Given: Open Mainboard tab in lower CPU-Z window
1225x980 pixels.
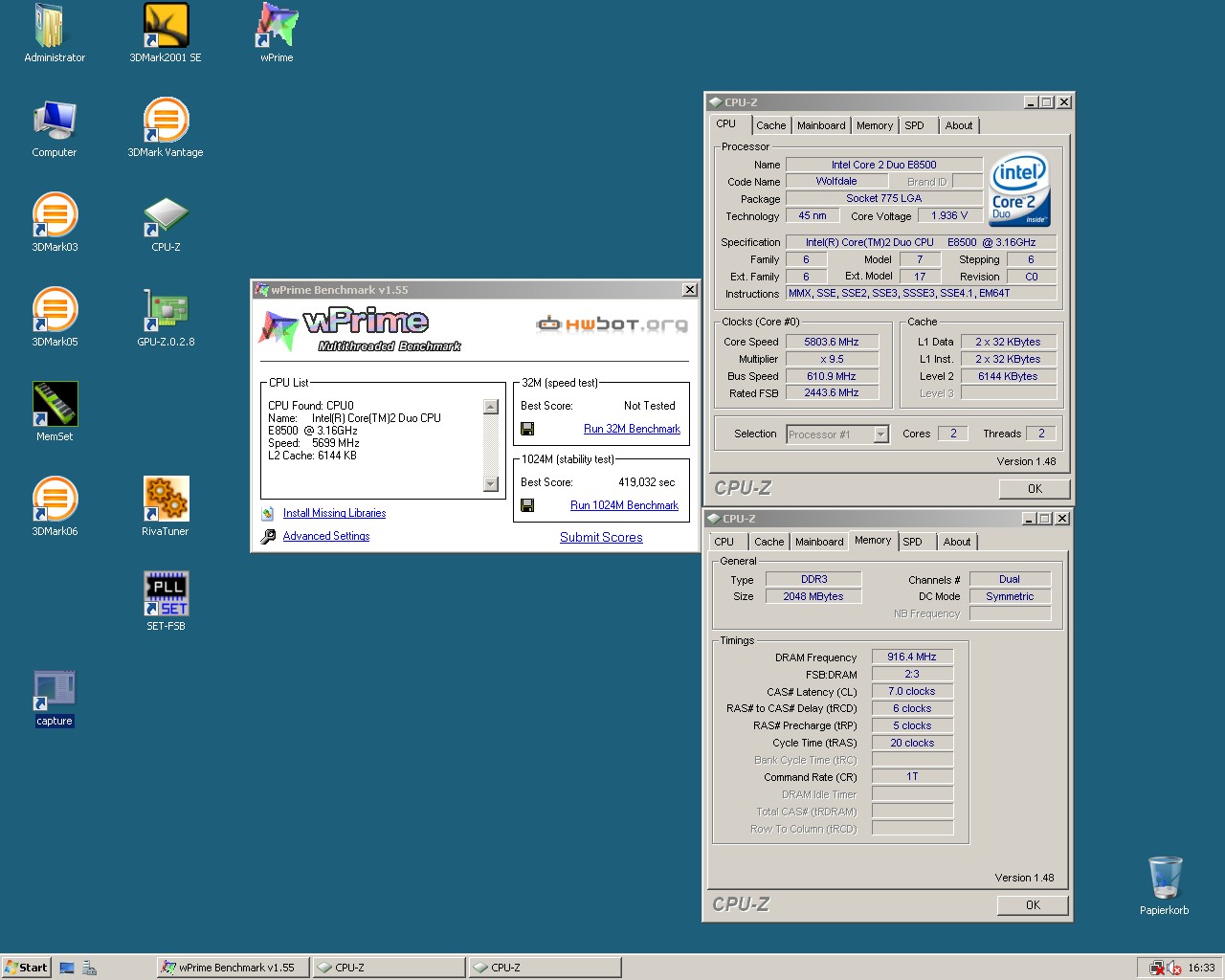Looking at the screenshot, I should (819, 542).
